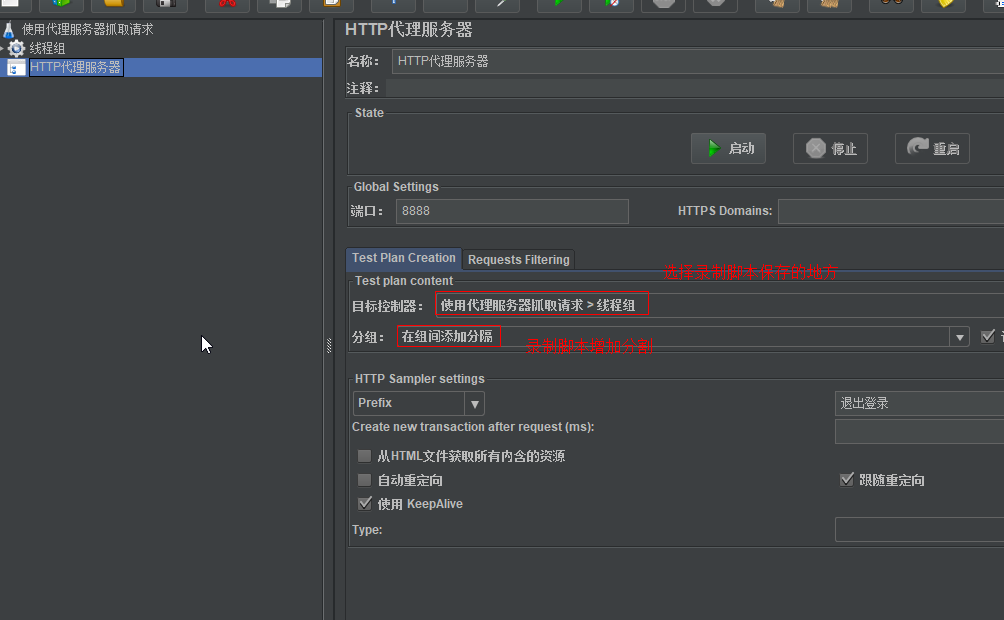Click the 启动 start button
The height and width of the screenshot is (620, 1004).
729,148
